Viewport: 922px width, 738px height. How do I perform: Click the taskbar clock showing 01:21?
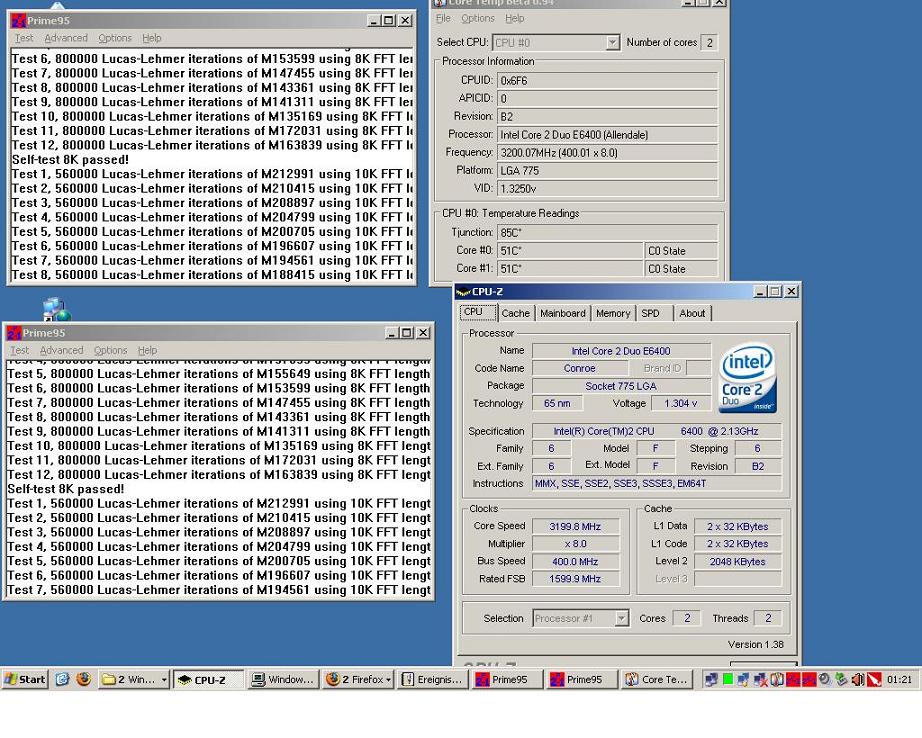click(x=899, y=680)
